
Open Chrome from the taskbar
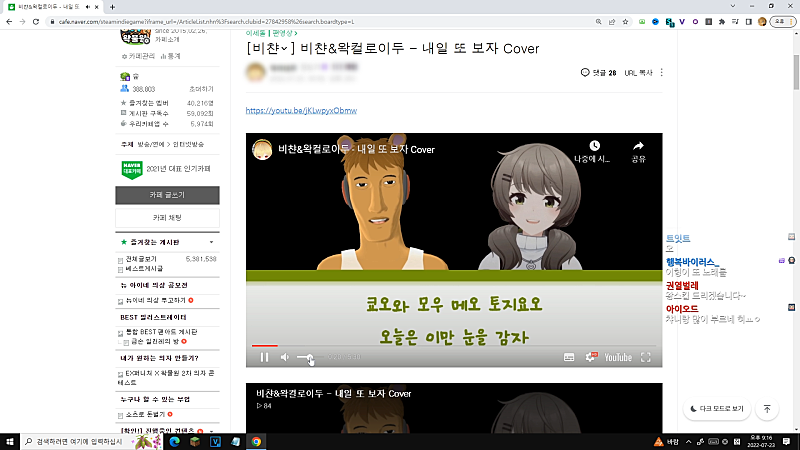tap(256, 441)
